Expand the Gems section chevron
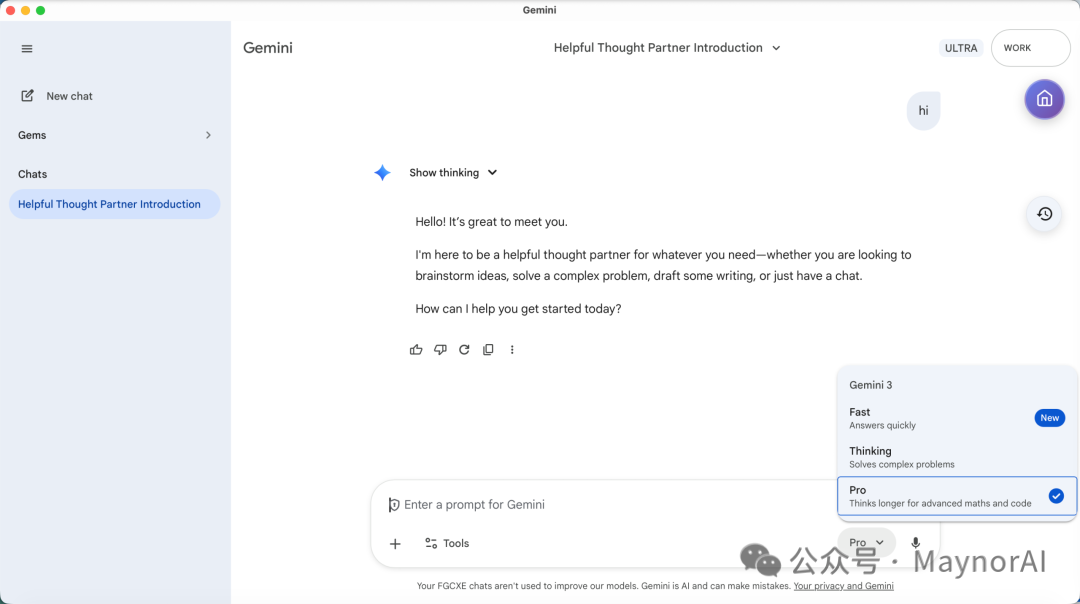Viewport: 1080px width, 604px height. click(208, 135)
